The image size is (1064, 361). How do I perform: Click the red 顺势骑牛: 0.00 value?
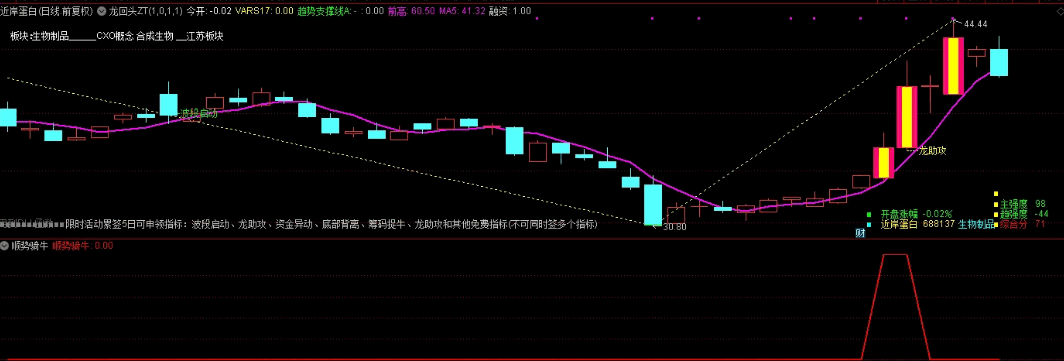[x=83, y=246]
